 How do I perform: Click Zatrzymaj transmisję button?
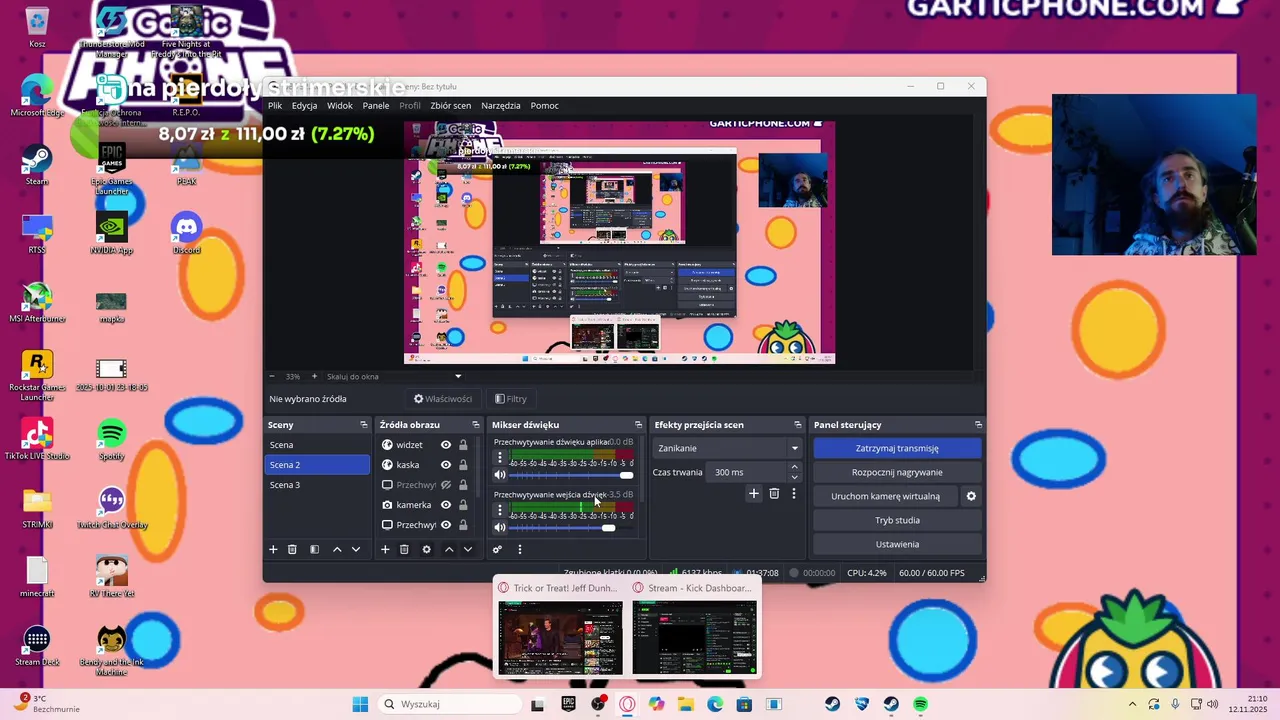pyautogui.click(x=897, y=448)
